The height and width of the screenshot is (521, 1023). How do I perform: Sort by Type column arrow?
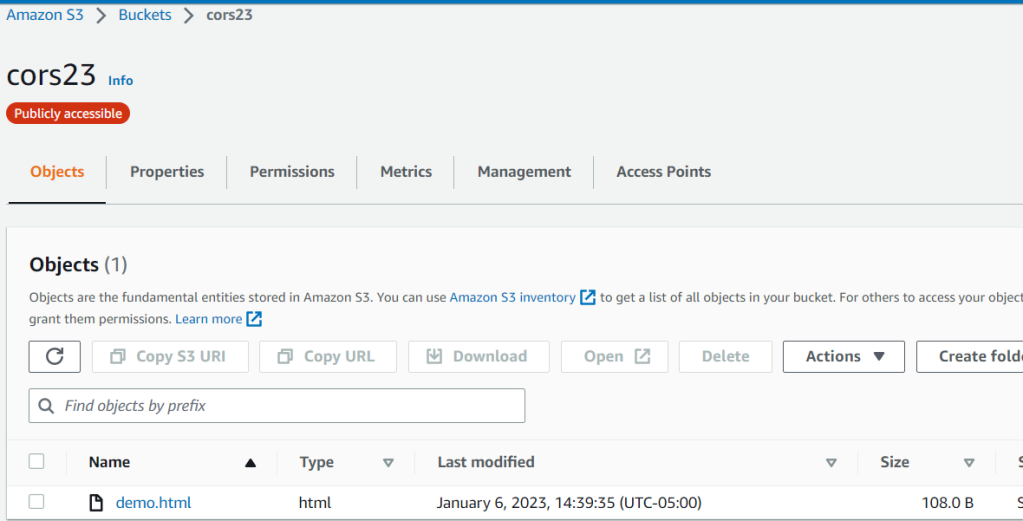[x=388, y=463]
